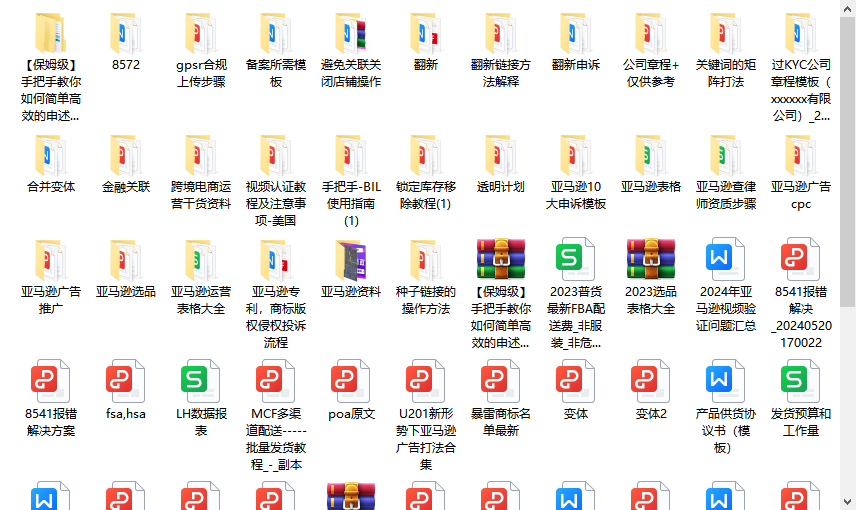Open the 亚马逊广告推广 folder
The image size is (856, 510).
[x=51, y=260]
